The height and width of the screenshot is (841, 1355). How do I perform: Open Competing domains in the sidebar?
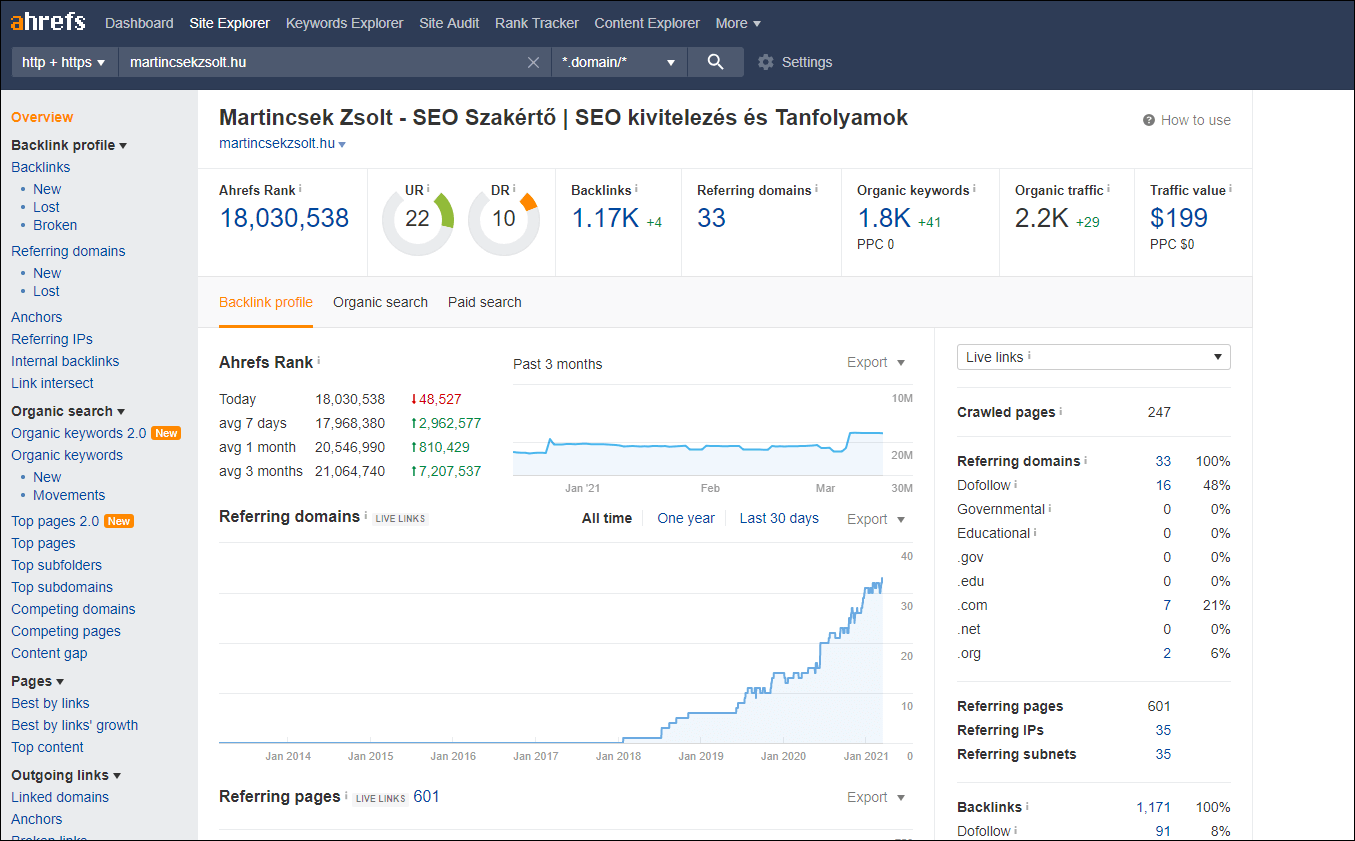73,609
